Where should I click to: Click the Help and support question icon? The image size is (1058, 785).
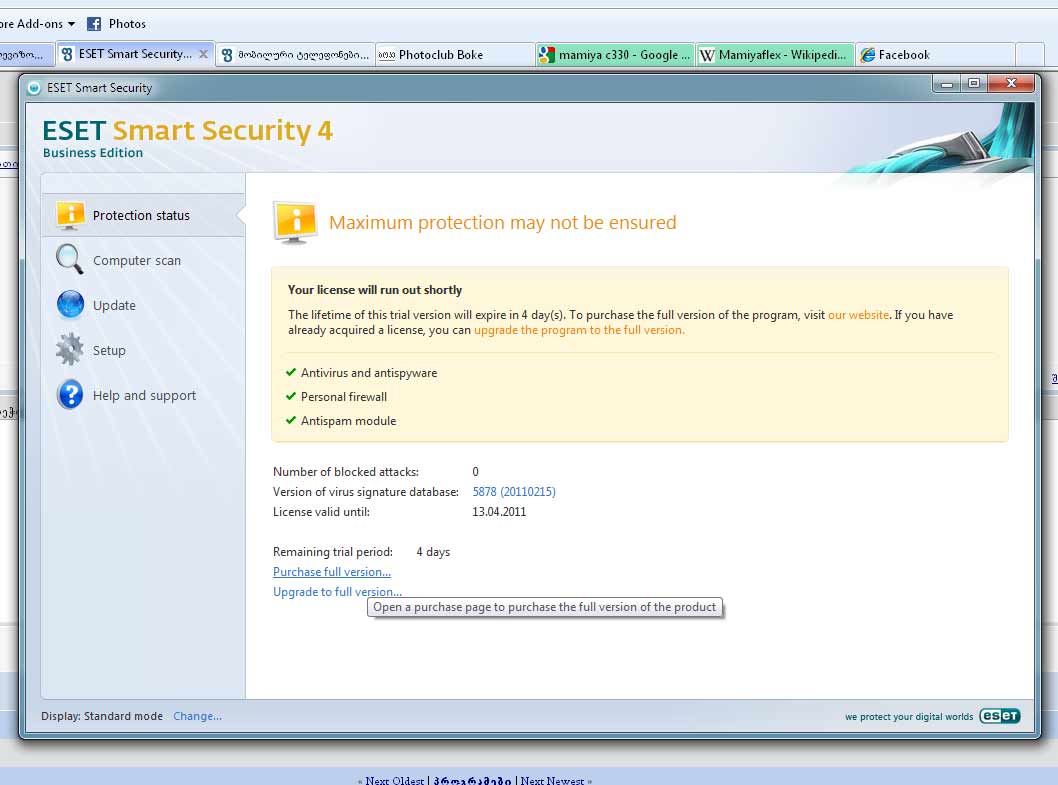pos(70,395)
